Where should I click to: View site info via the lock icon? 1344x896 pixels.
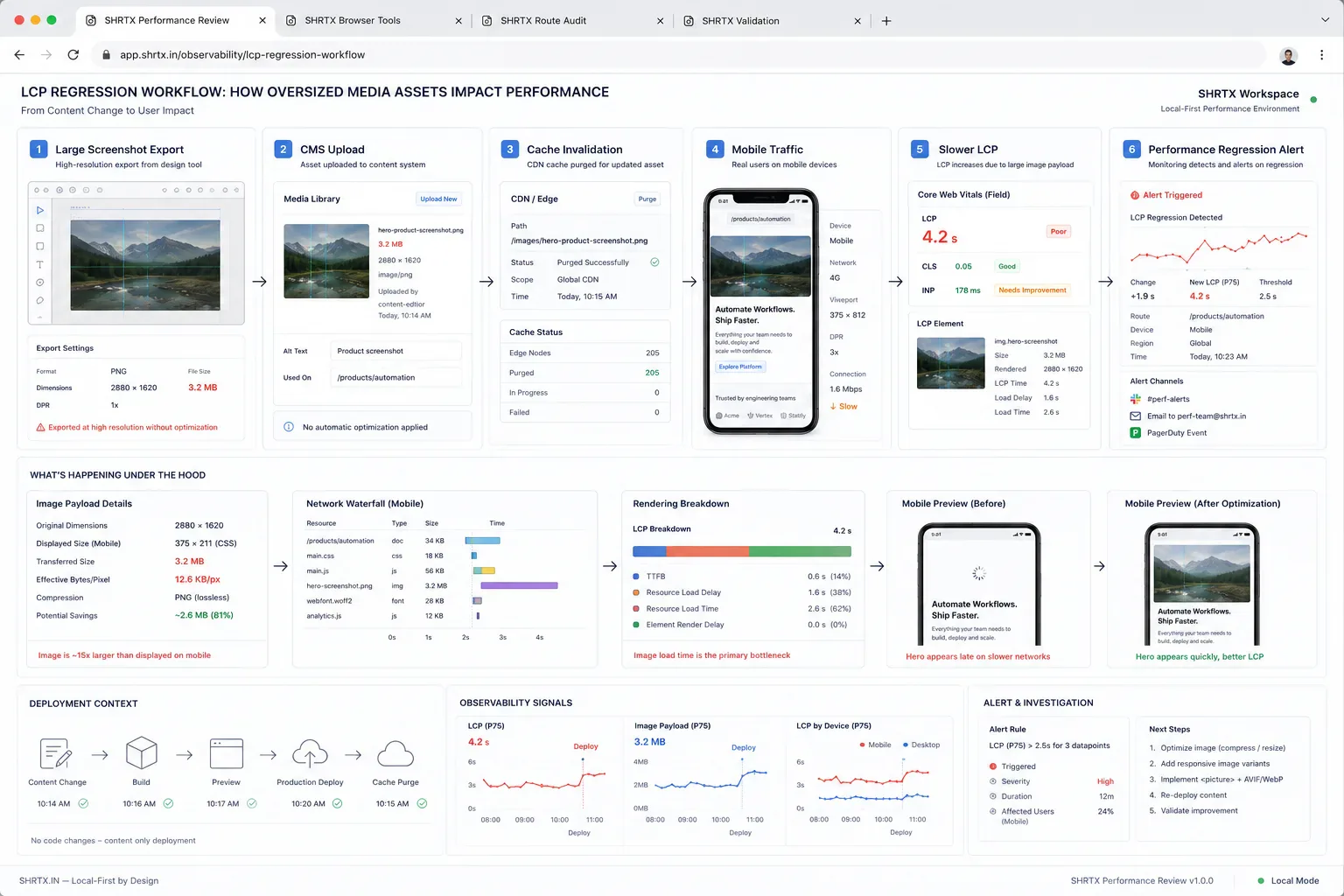106,54
